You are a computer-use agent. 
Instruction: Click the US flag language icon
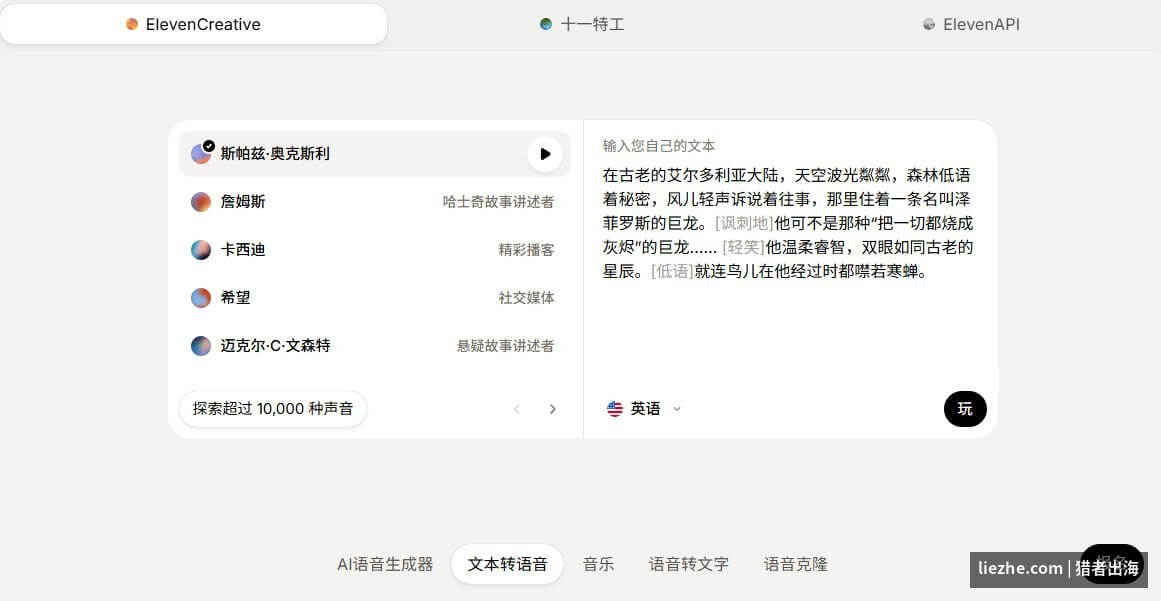pyautogui.click(x=615, y=409)
